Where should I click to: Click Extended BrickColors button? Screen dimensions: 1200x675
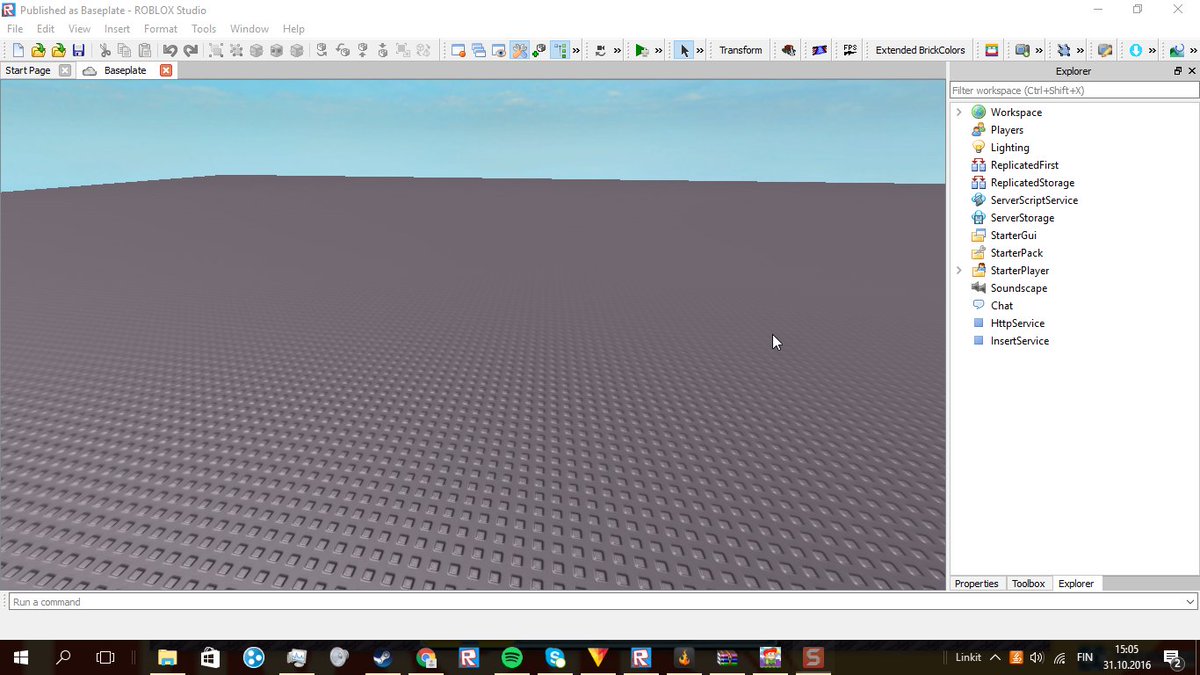coord(920,50)
